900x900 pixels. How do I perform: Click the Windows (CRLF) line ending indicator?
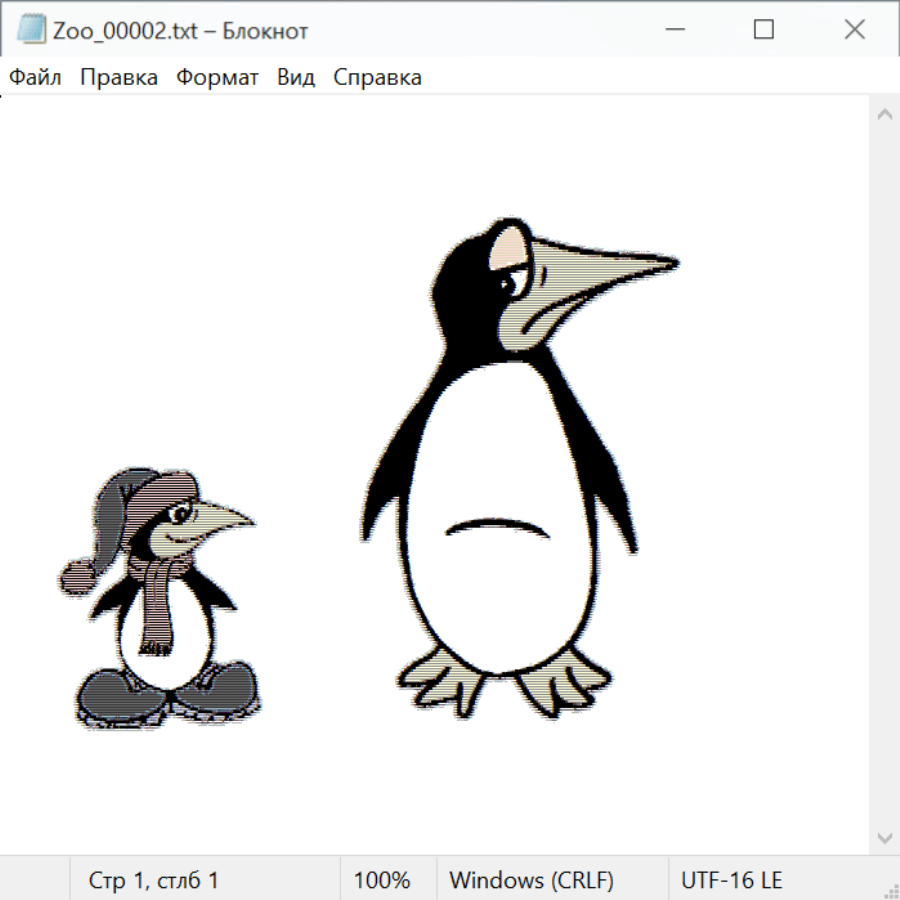coord(531,880)
